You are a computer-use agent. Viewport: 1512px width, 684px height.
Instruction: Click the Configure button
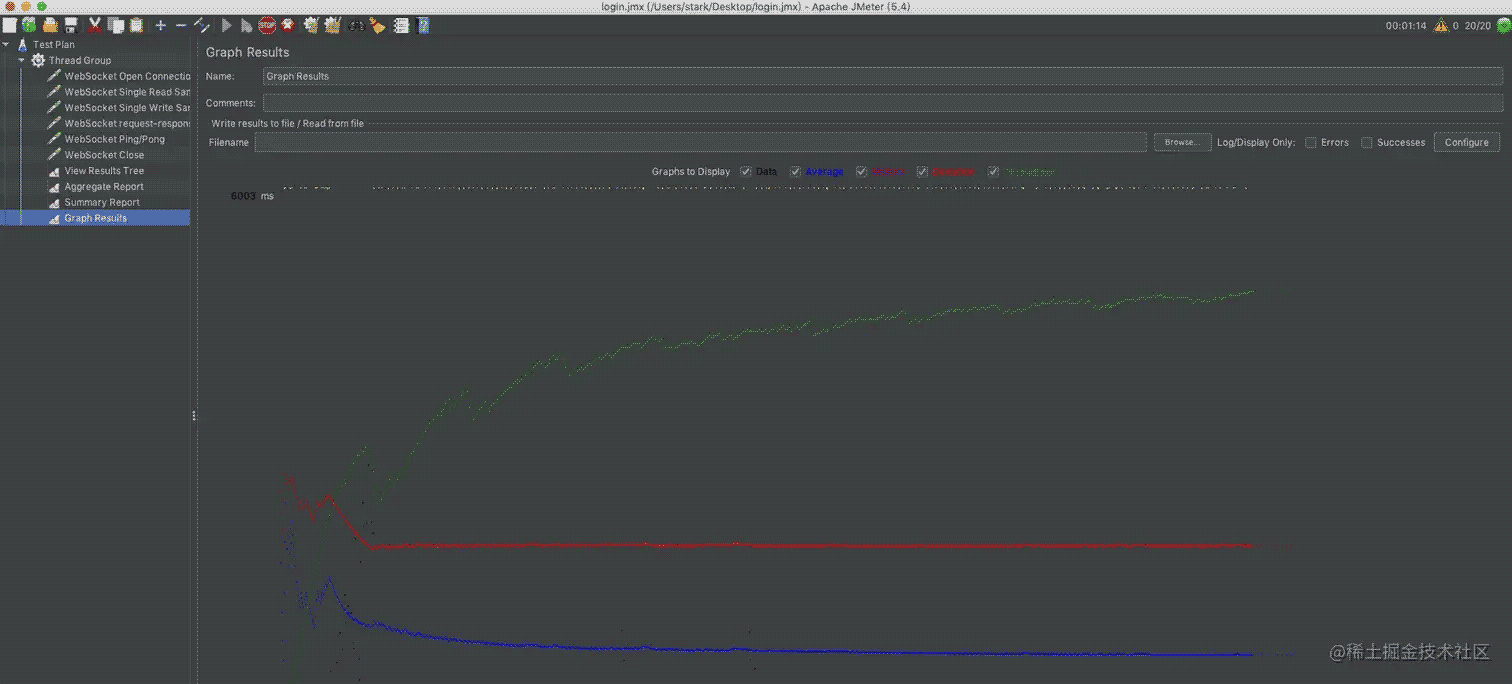tap(1466, 143)
